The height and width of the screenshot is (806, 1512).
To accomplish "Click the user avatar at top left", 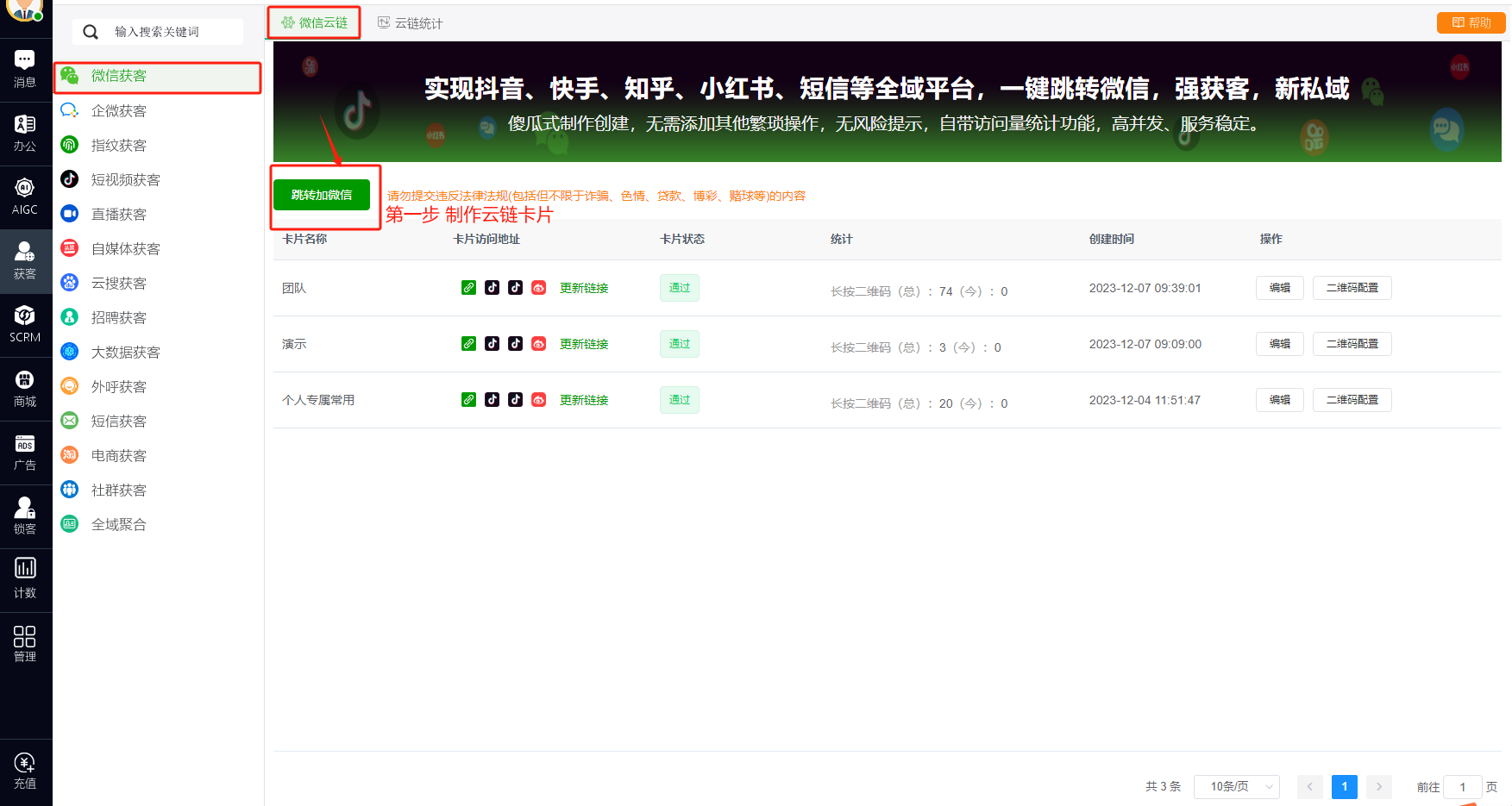I will pos(25,9).
